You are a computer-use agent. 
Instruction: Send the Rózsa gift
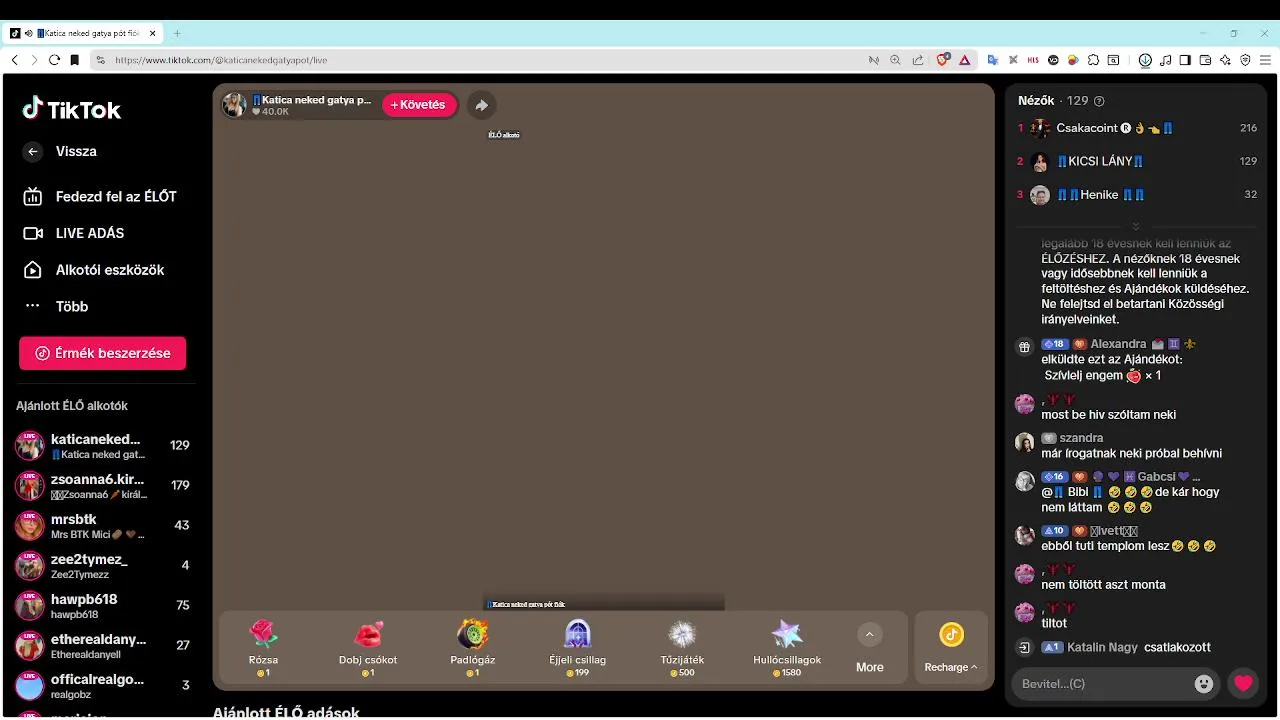click(x=263, y=648)
